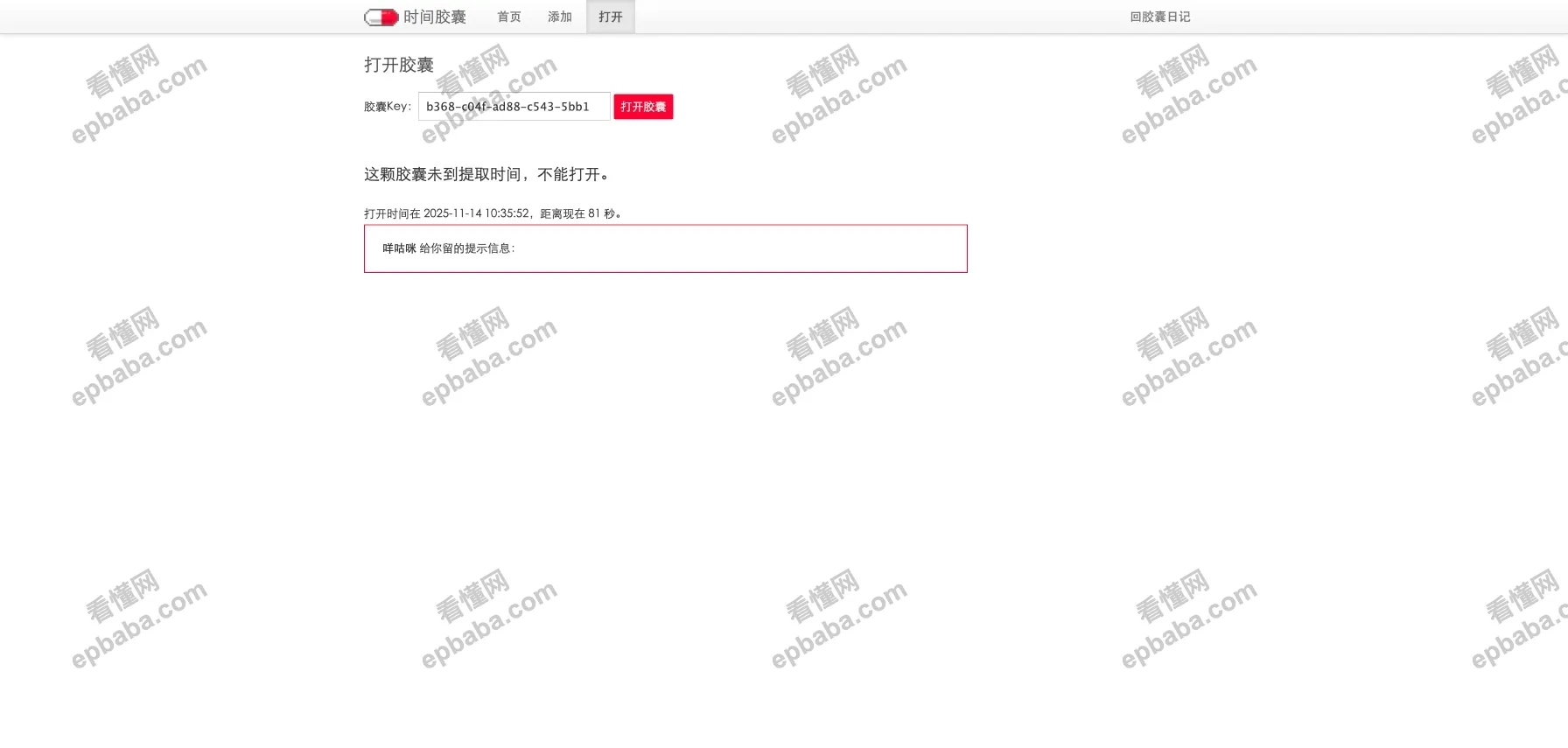Open the 添加 navigation item
This screenshot has height=748, width=1568.
click(559, 17)
